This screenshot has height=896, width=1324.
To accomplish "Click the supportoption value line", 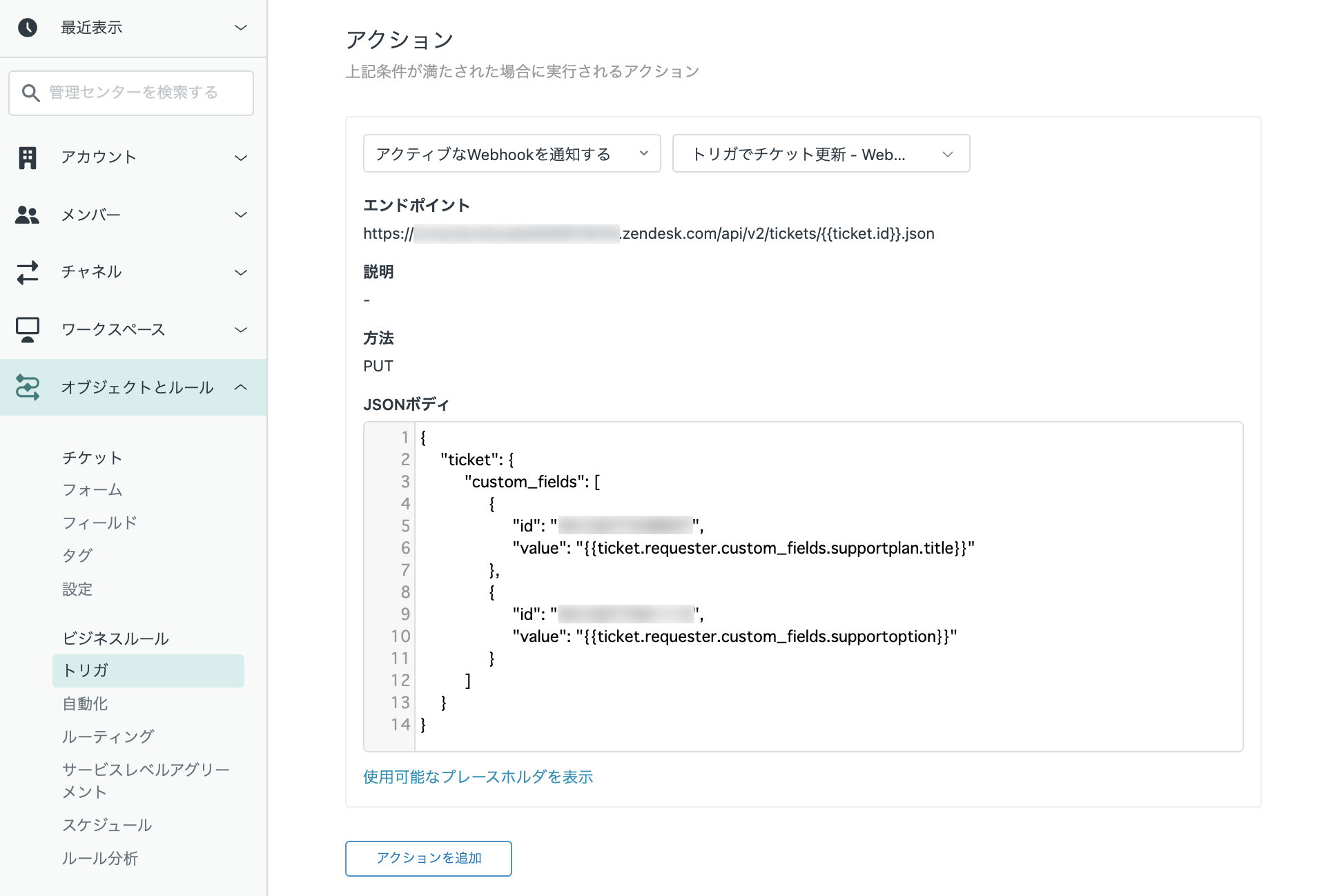I will (734, 636).
